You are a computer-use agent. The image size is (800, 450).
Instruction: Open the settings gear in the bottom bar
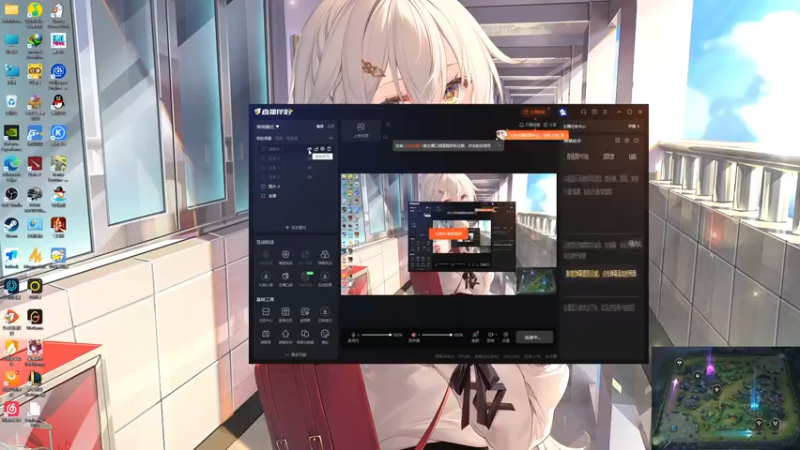pos(506,337)
